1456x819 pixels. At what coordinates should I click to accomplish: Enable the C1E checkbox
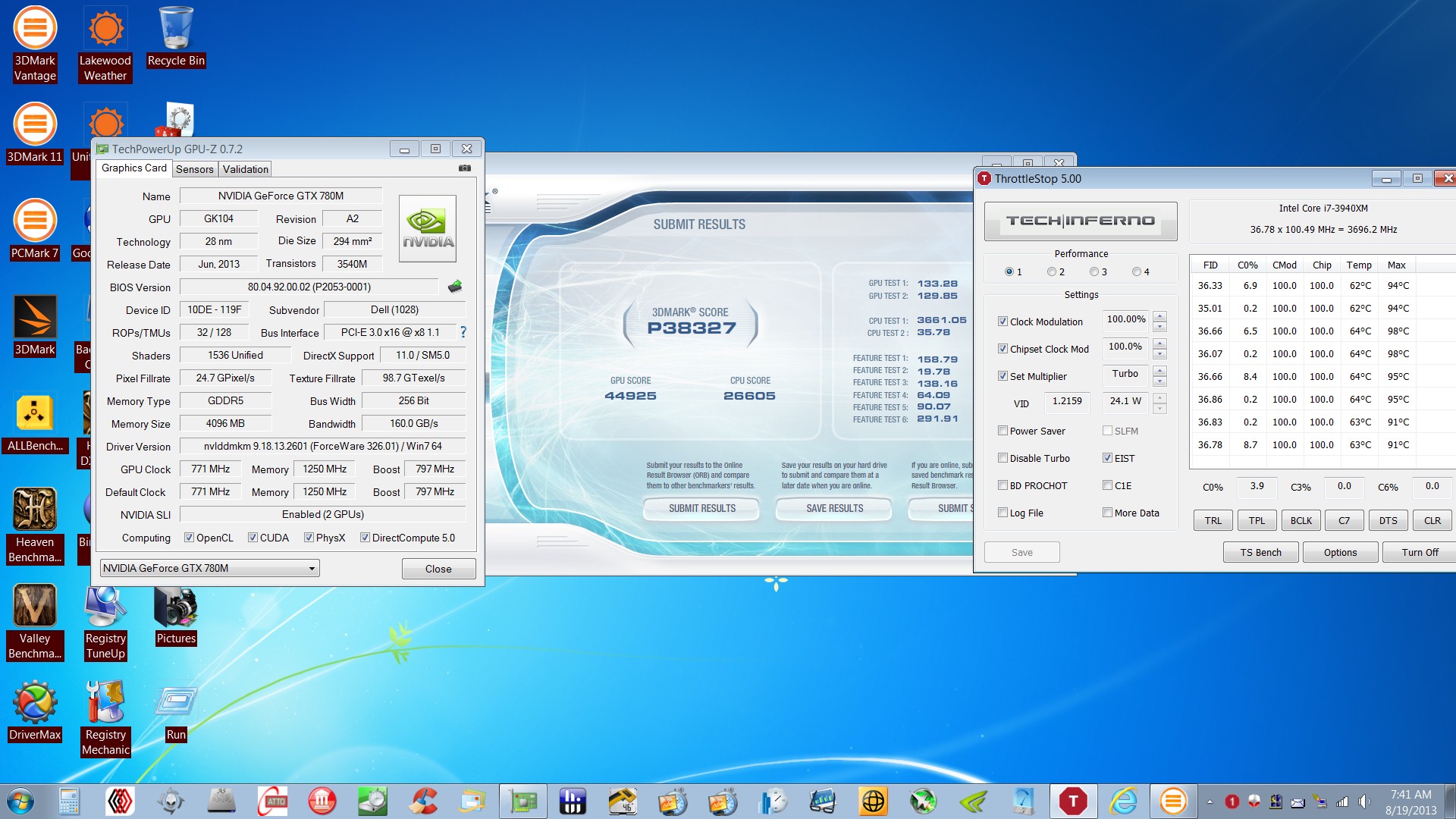pyautogui.click(x=1107, y=485)
